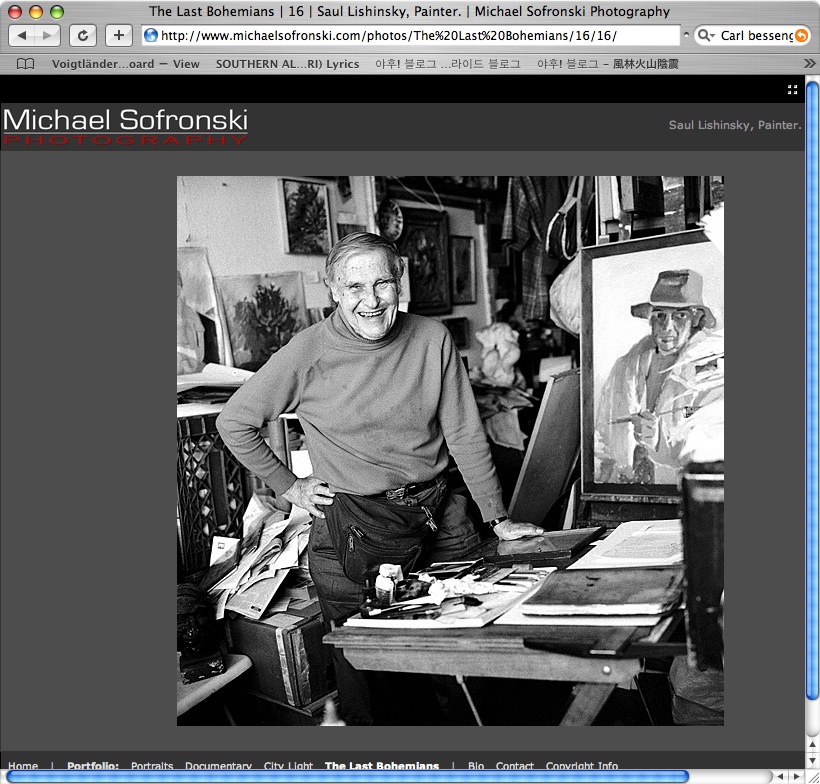
Task: Click the Safari back arrow button
Action: point(22,36)
